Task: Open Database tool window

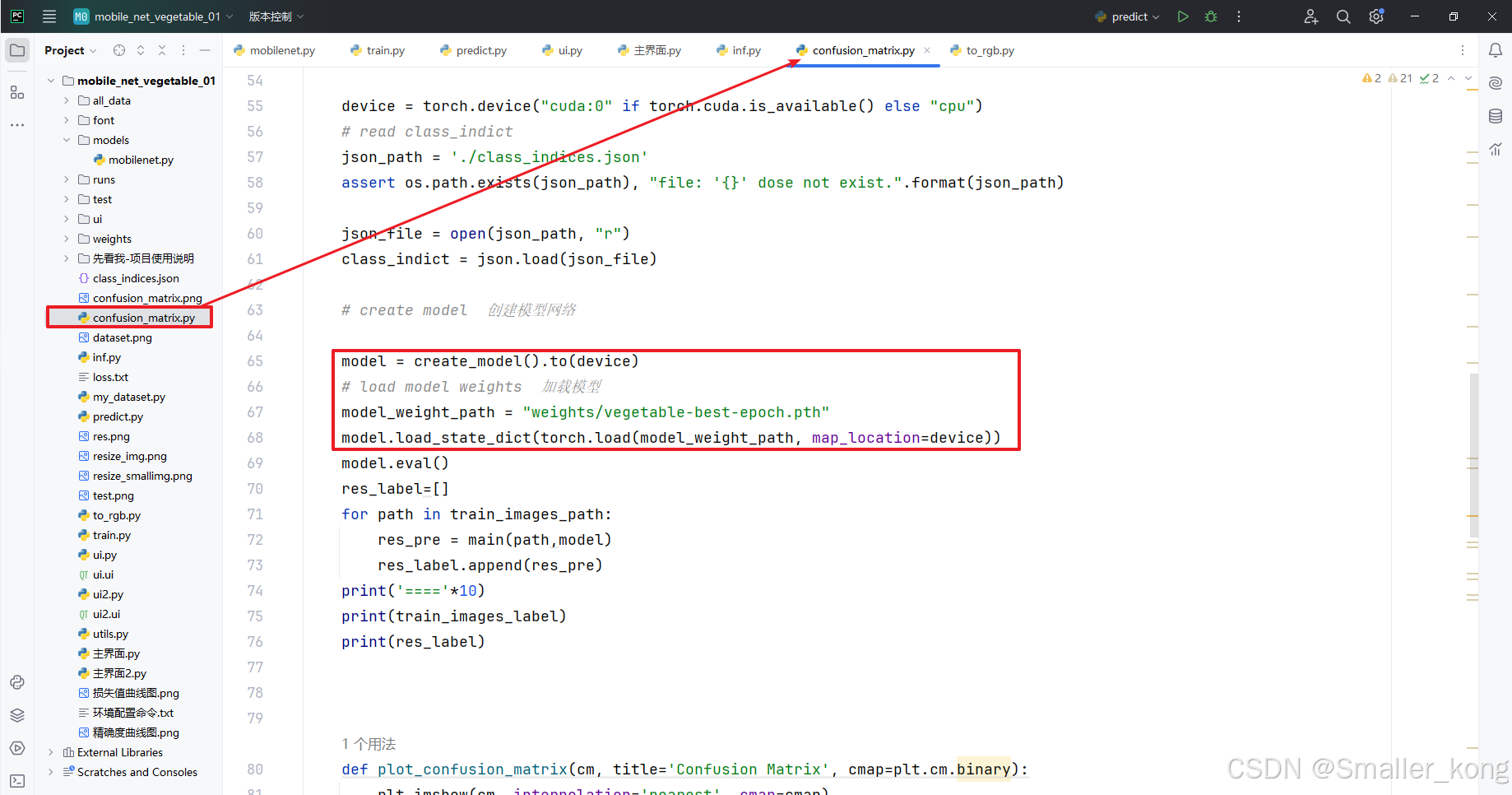Action: [x=1496, y=116]
